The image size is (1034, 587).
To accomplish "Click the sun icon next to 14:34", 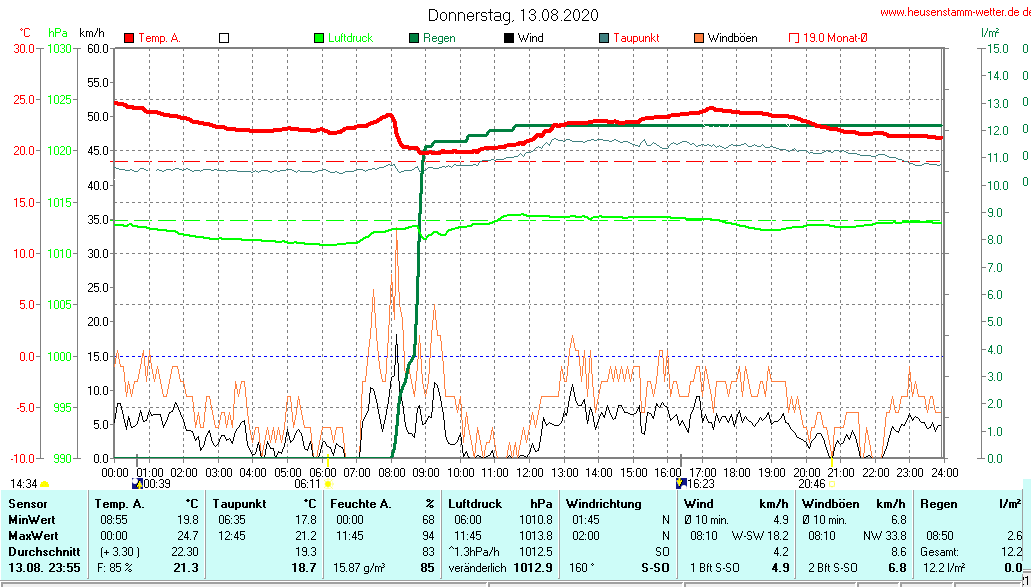I will 45,484.
